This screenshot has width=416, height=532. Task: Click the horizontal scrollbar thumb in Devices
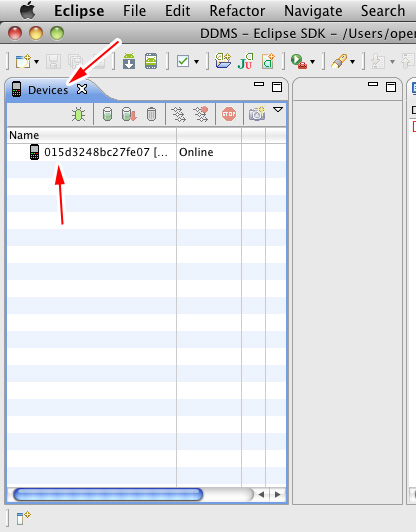pyautogui.click(x=108, y=495)
